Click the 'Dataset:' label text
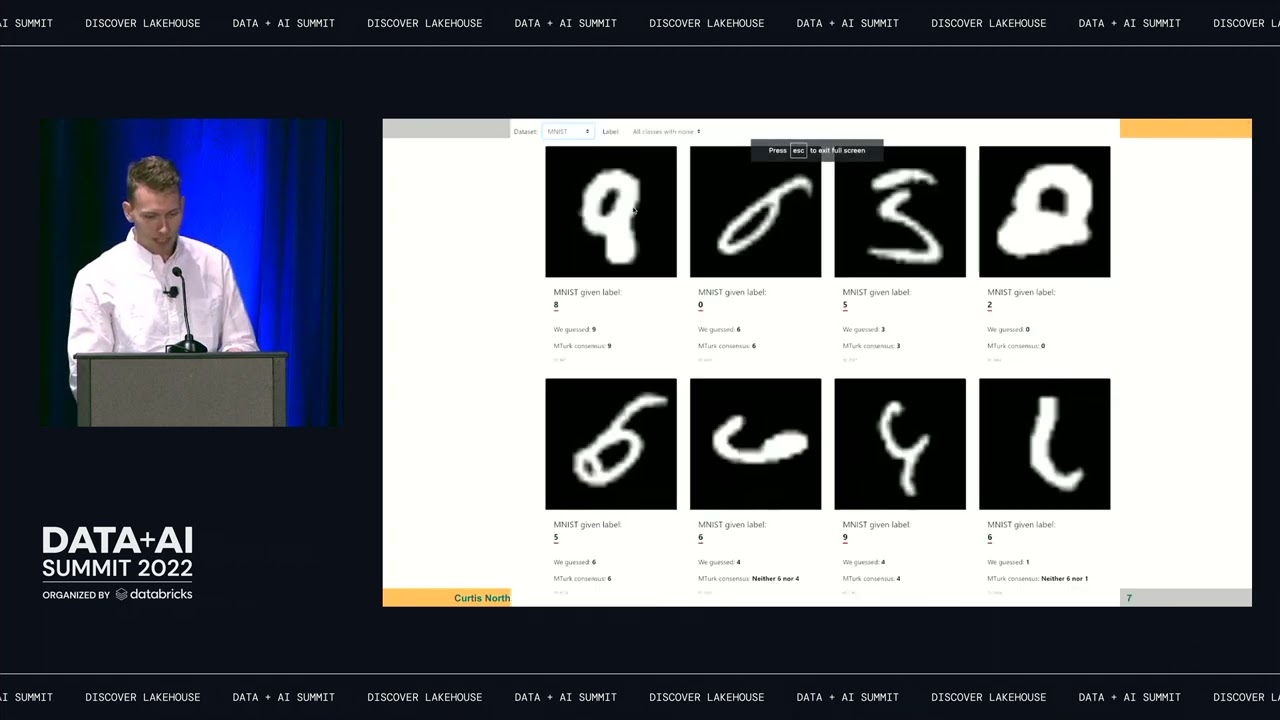Screen dimensions: 1280x720 click(x=525, y=131)
